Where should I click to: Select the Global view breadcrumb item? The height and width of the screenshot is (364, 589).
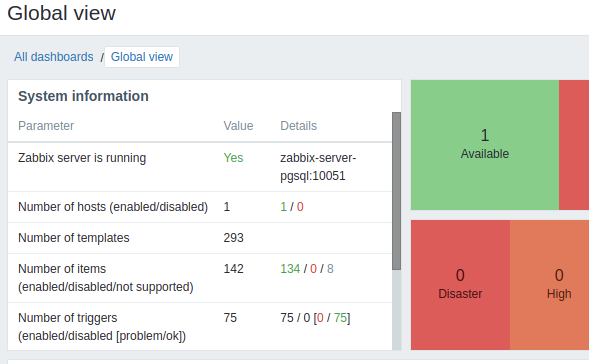click(142, 57)
